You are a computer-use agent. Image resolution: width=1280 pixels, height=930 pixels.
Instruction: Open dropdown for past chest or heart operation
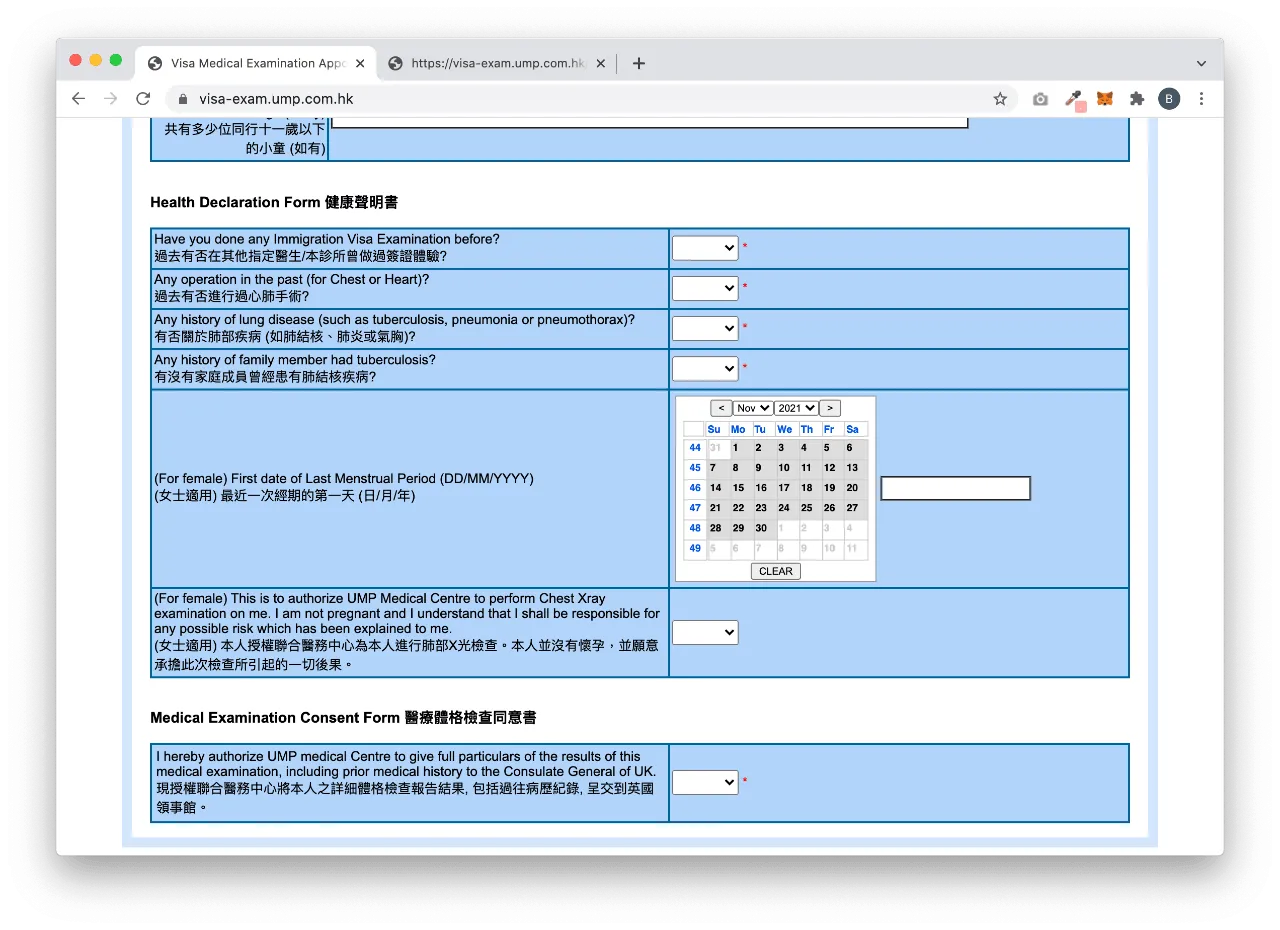[x=705, y=288]
